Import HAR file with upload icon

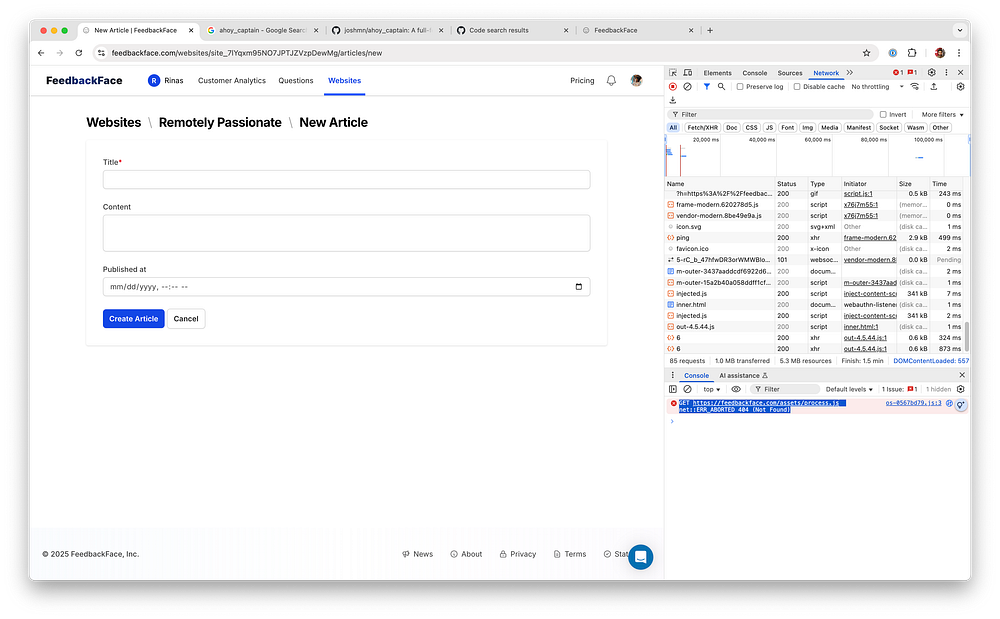point(934,87)
